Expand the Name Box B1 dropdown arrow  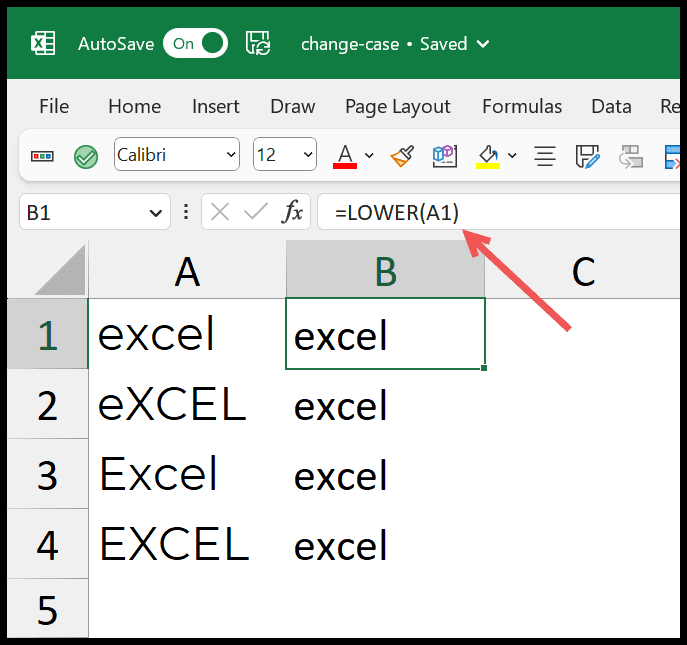point(156,213)
